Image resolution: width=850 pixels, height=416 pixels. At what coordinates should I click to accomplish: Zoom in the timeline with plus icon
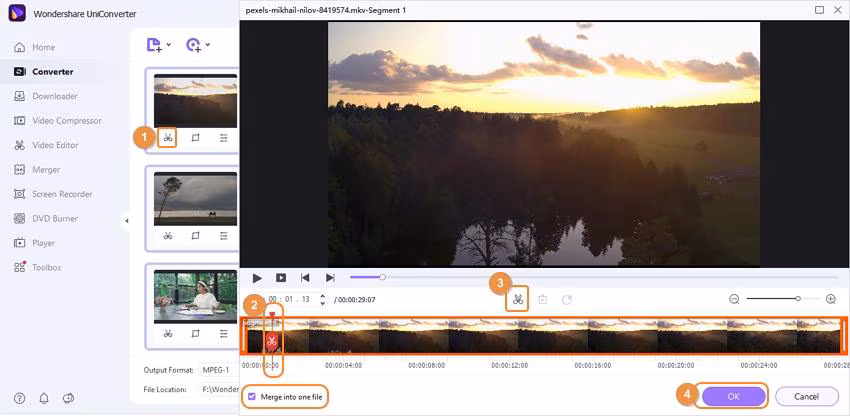[x=830, y=299]
